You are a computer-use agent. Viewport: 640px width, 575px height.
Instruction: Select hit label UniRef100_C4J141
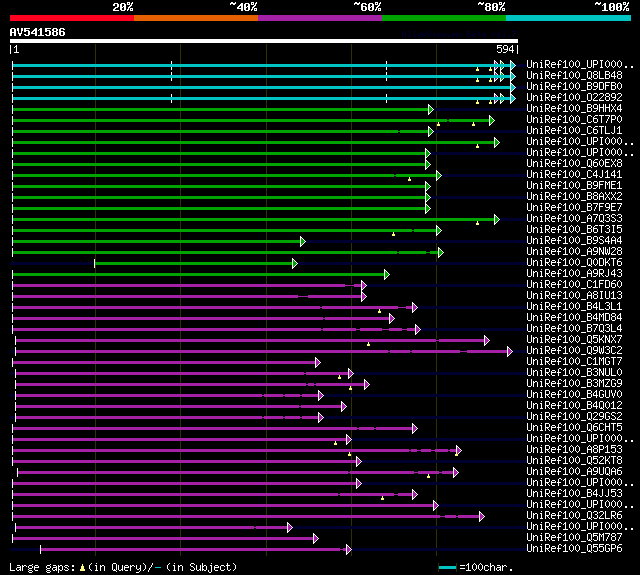pyautogui.click(x=574, y=175)
